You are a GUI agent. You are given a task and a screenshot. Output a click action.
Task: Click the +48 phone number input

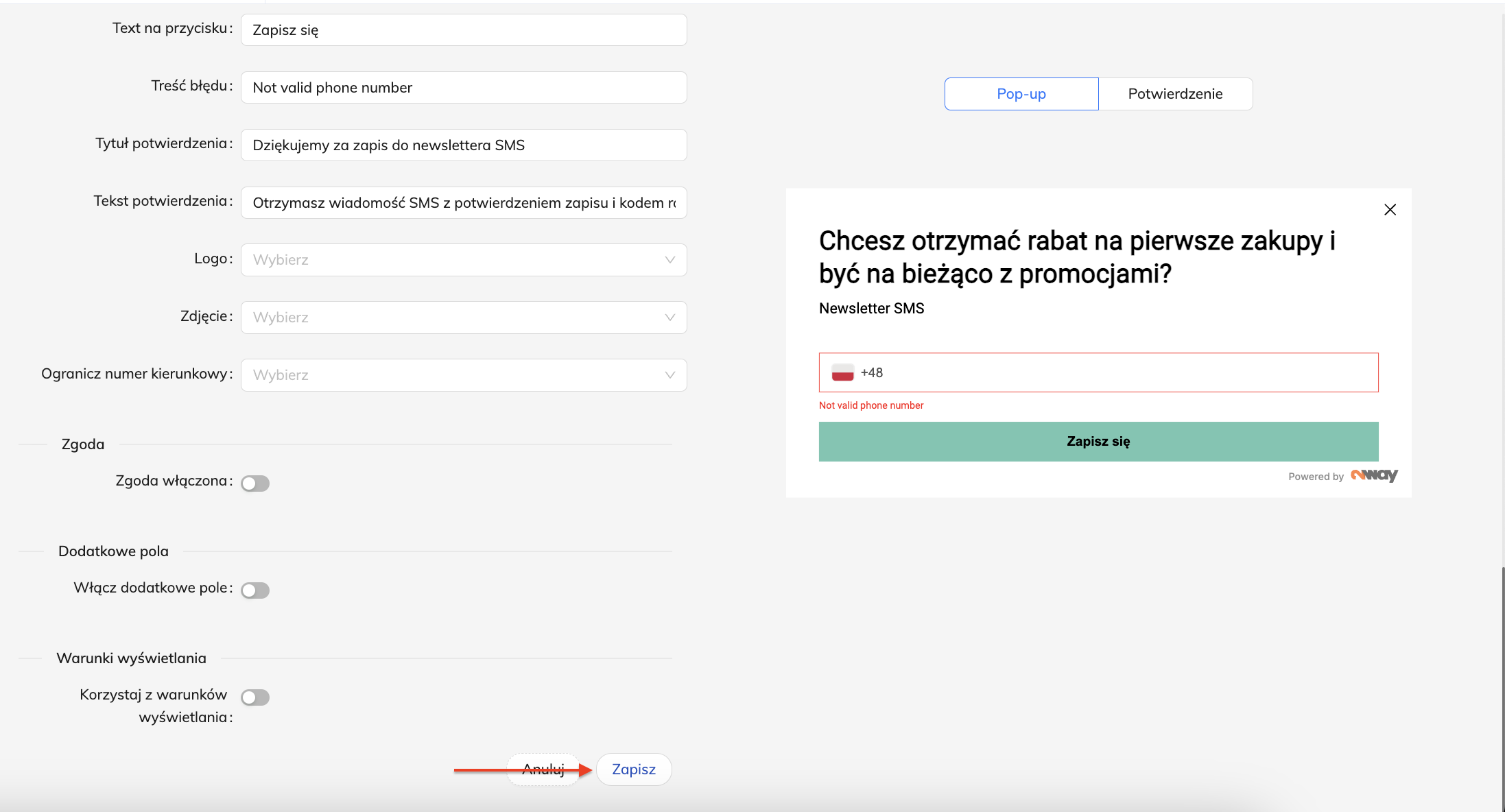point(1125,372)
